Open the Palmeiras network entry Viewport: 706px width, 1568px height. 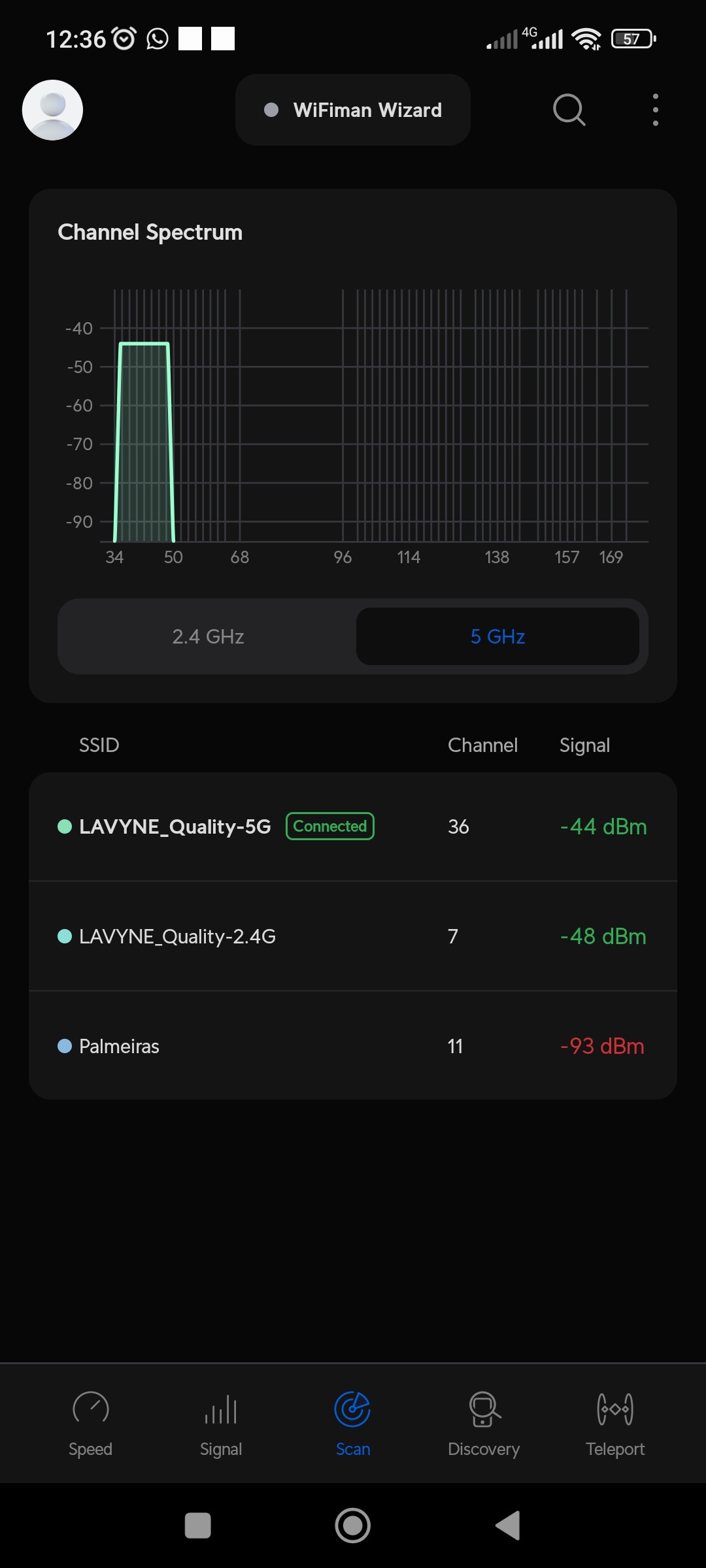119,1046
